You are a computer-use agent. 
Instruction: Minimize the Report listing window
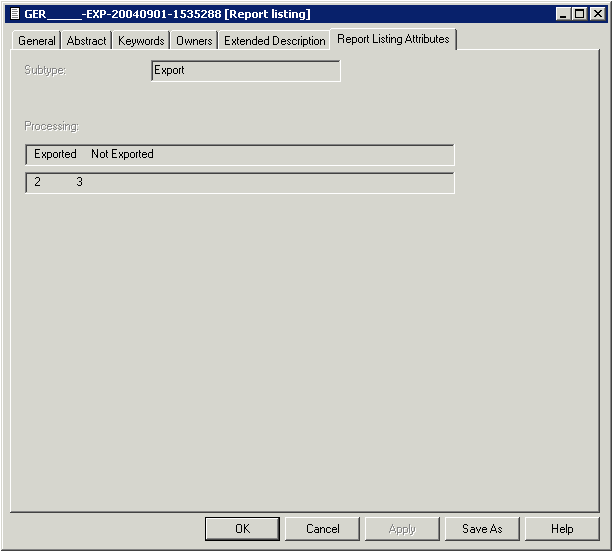pos(563,14)
